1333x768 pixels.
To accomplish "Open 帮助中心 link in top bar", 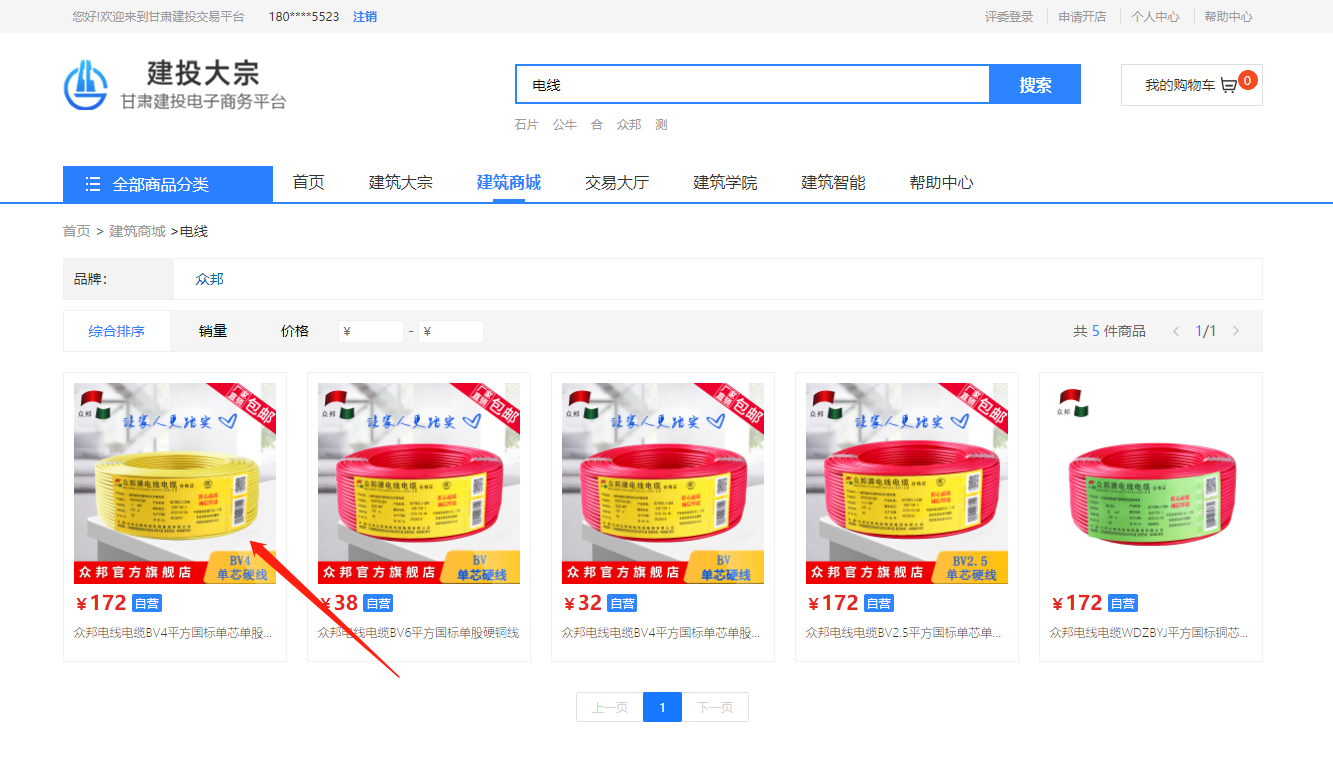I will 1228,17.
